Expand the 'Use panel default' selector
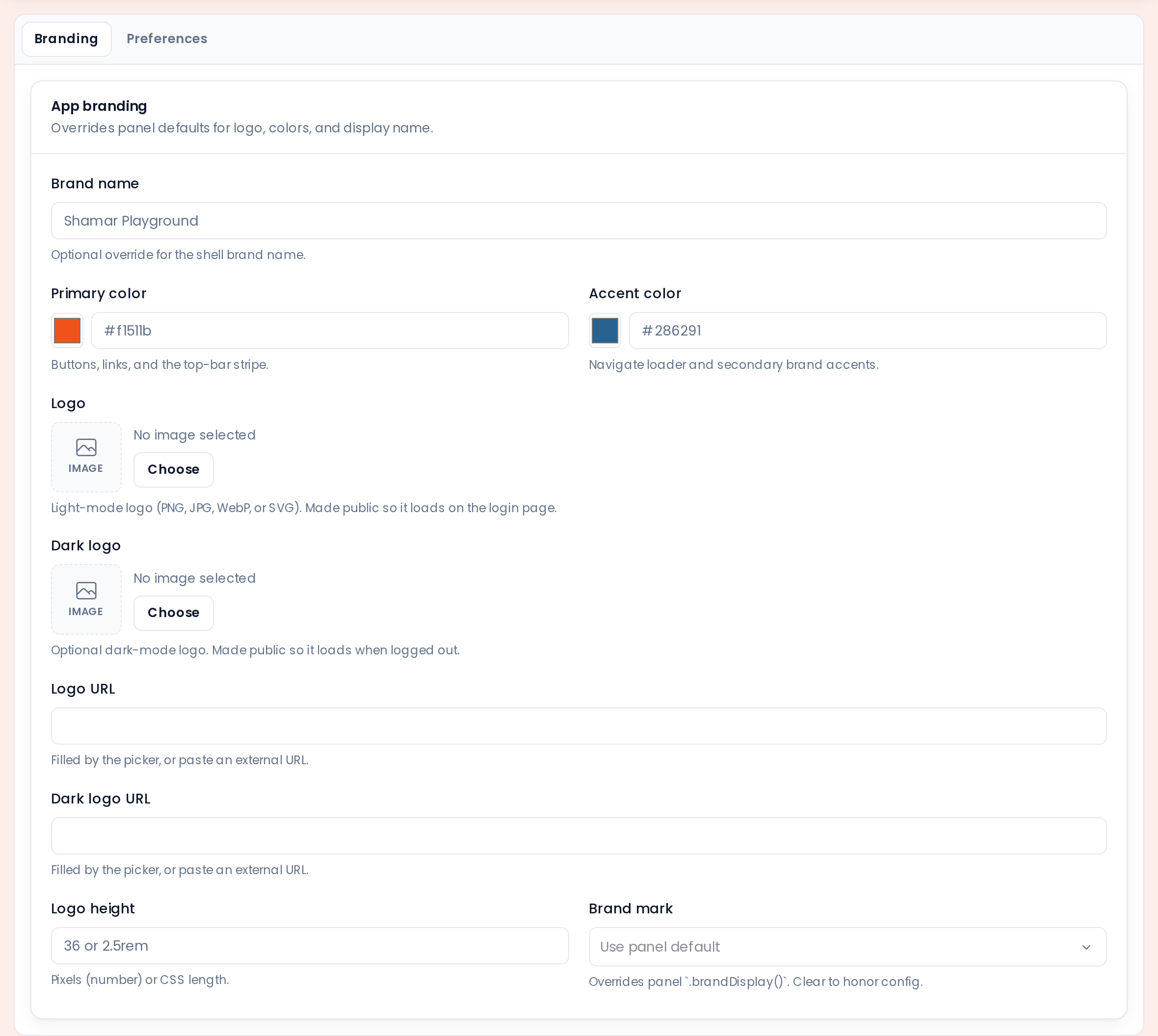This screenshot has width=1158, height=1036. pyautogui.click(x=847, y=947)
